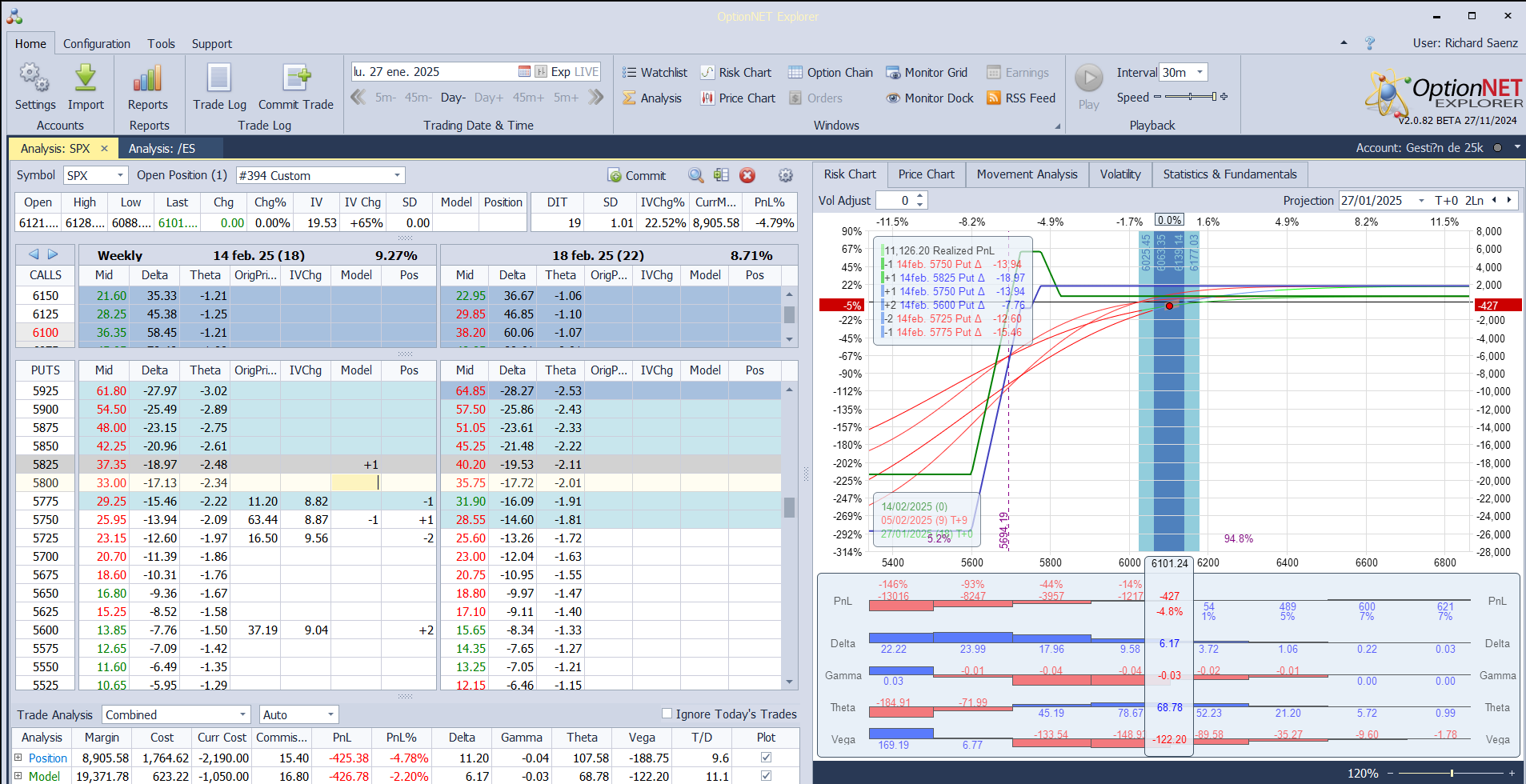
Task: Click the Commit button
Action: (637, 175)
